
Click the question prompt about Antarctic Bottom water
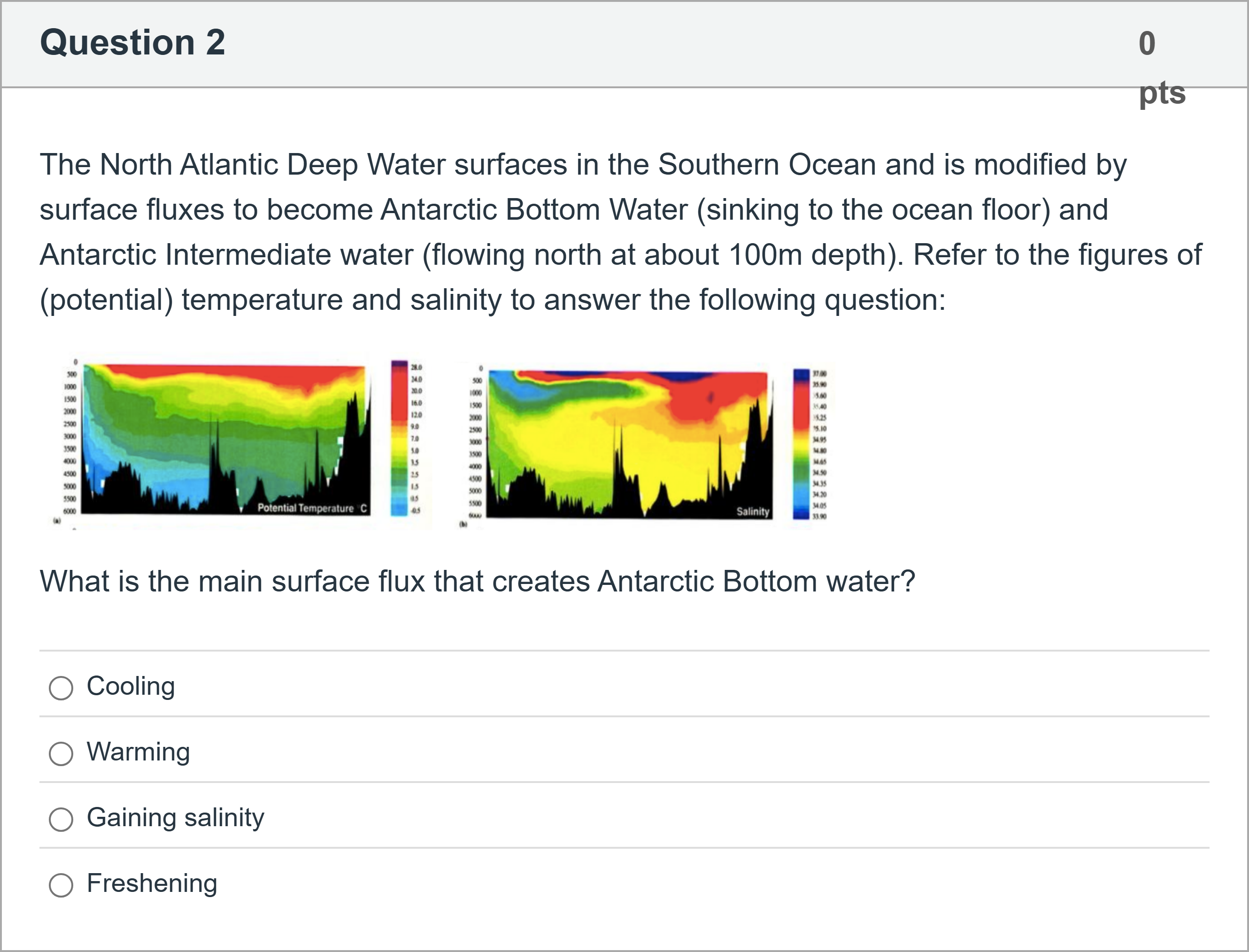point(477,582)
